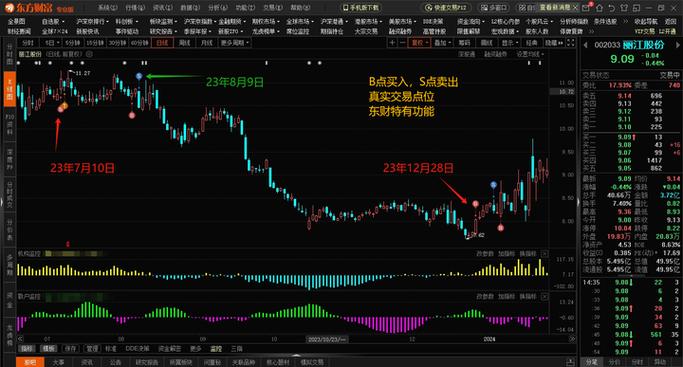The height and width of the screenshot is (367, 683).
Task: Click the blue S sell marker near 23年8月9日
Action: tap(139, 76)
